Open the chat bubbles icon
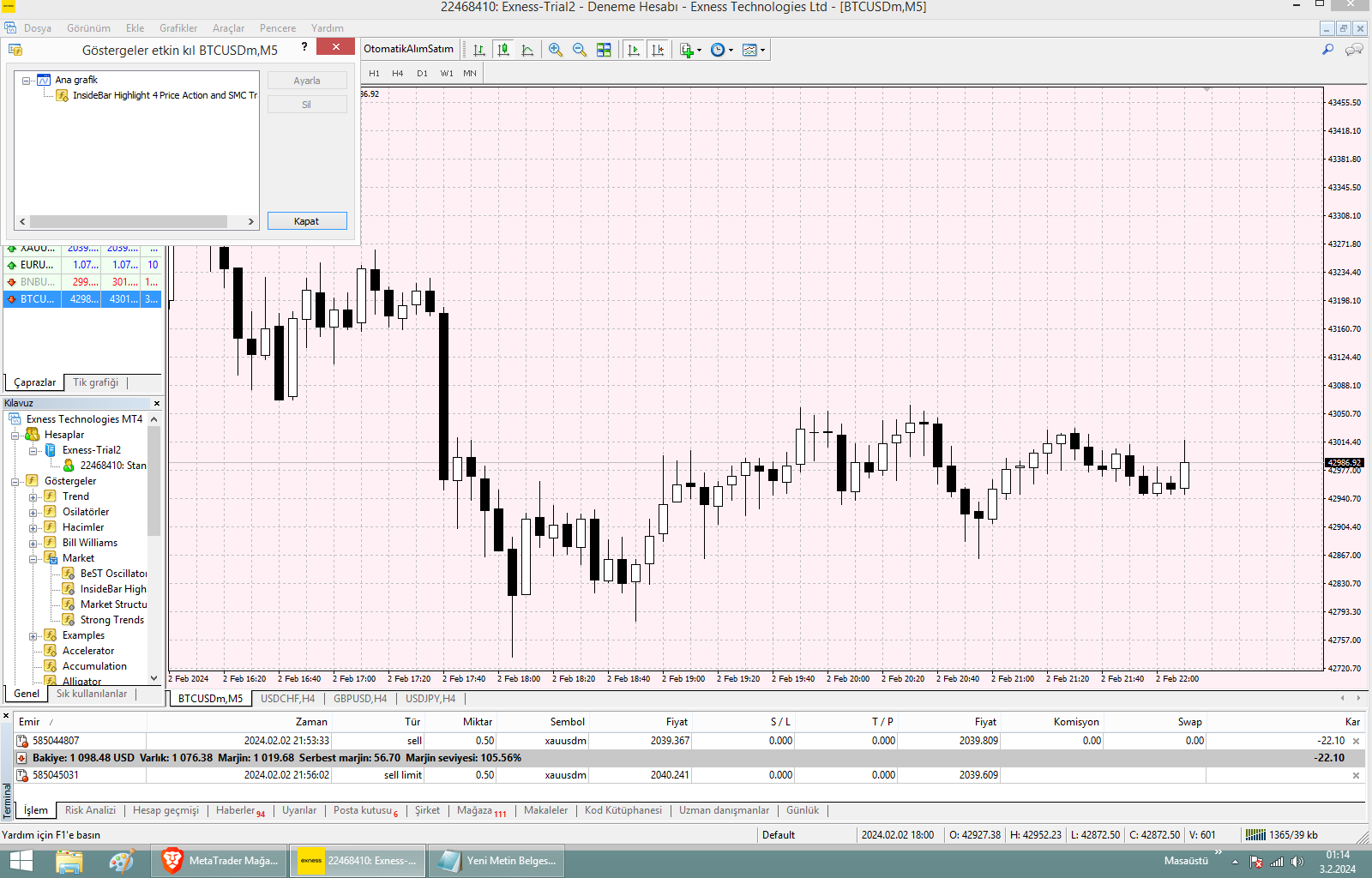 click(1354, 50)
